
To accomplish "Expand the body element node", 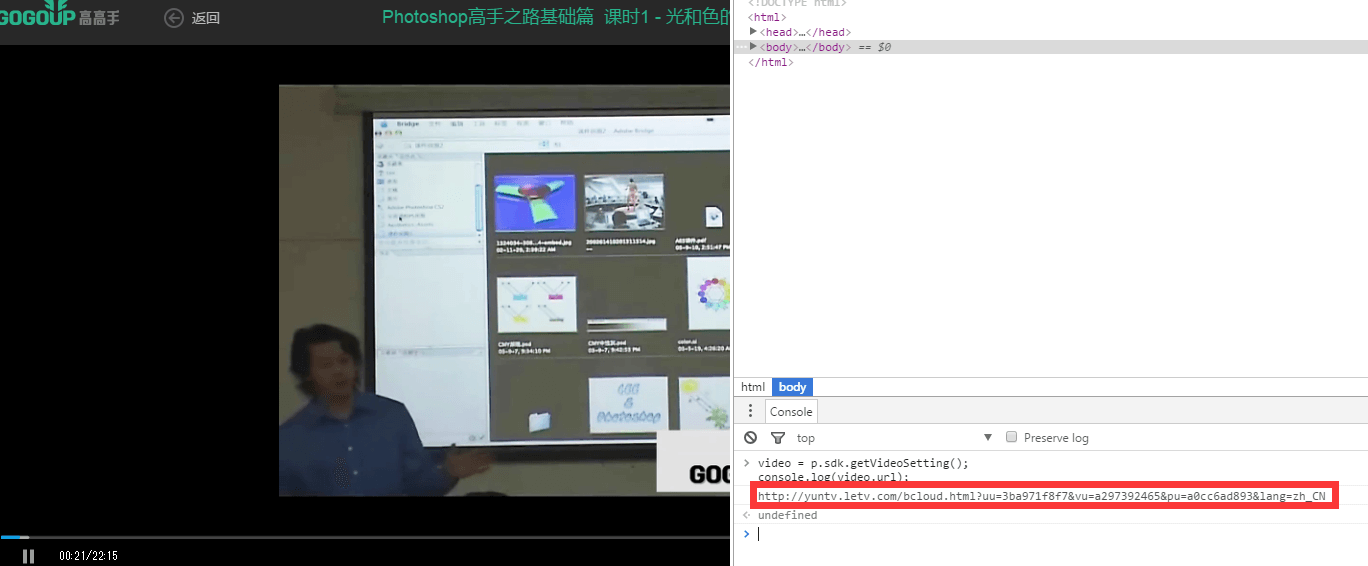I will [x=754, y=47].
